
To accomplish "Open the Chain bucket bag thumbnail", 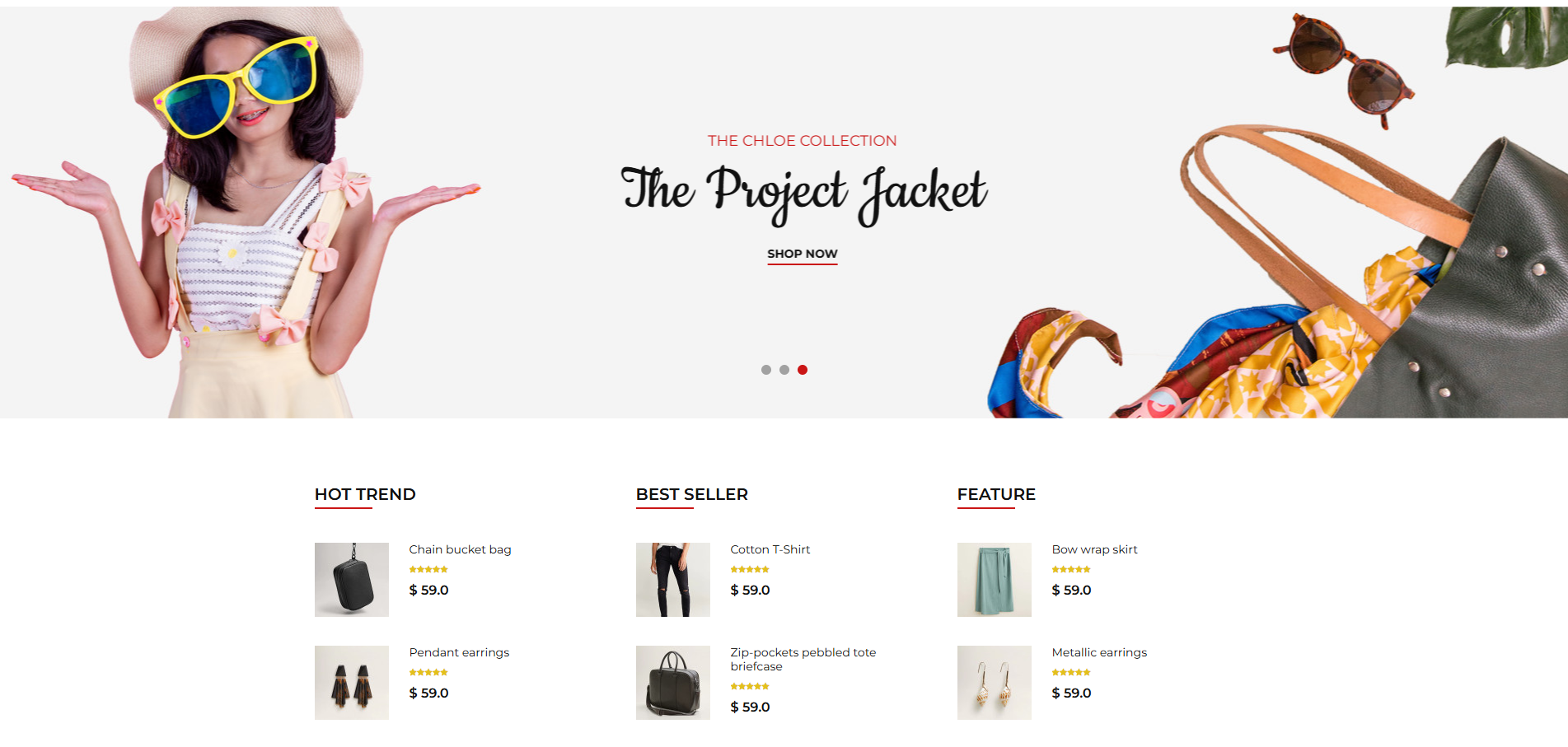I will pyautogui.click(x=352, y=580).
